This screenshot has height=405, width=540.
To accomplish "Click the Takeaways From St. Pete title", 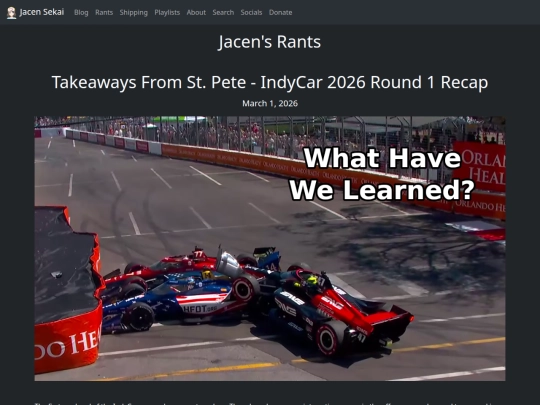I will 270,82.
